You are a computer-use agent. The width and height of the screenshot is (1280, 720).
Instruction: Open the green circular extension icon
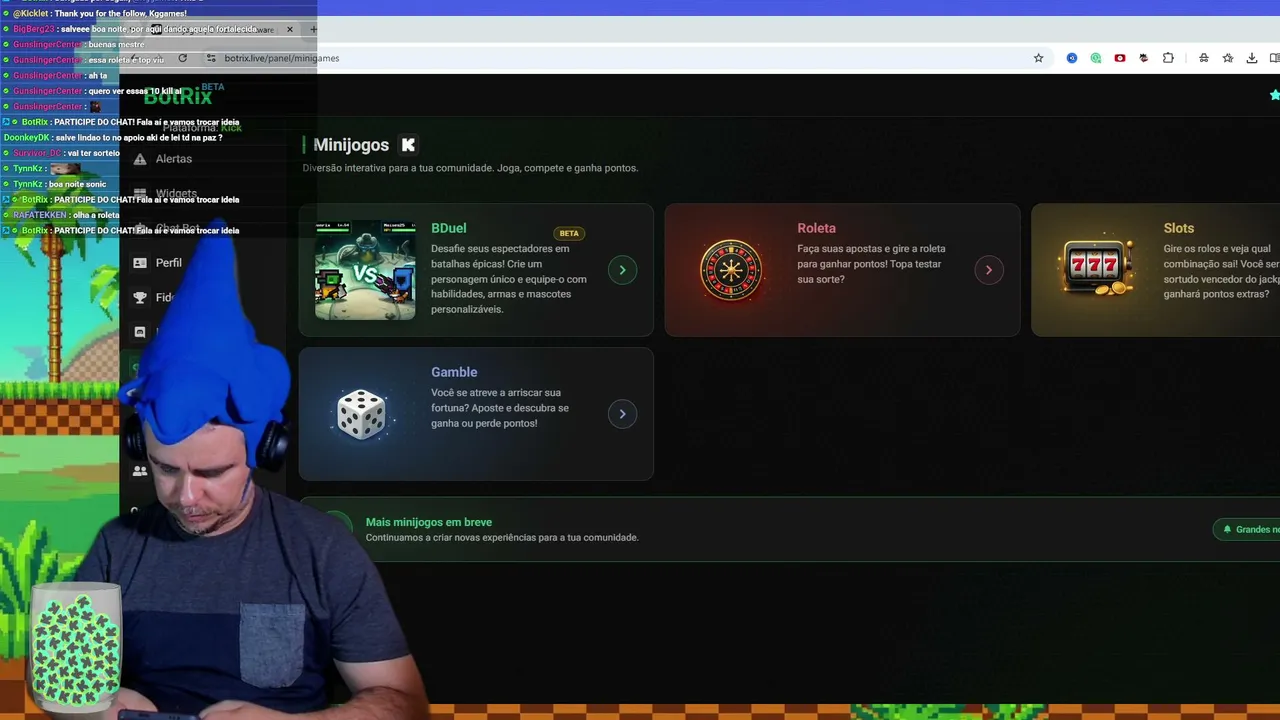(1096, 58)
